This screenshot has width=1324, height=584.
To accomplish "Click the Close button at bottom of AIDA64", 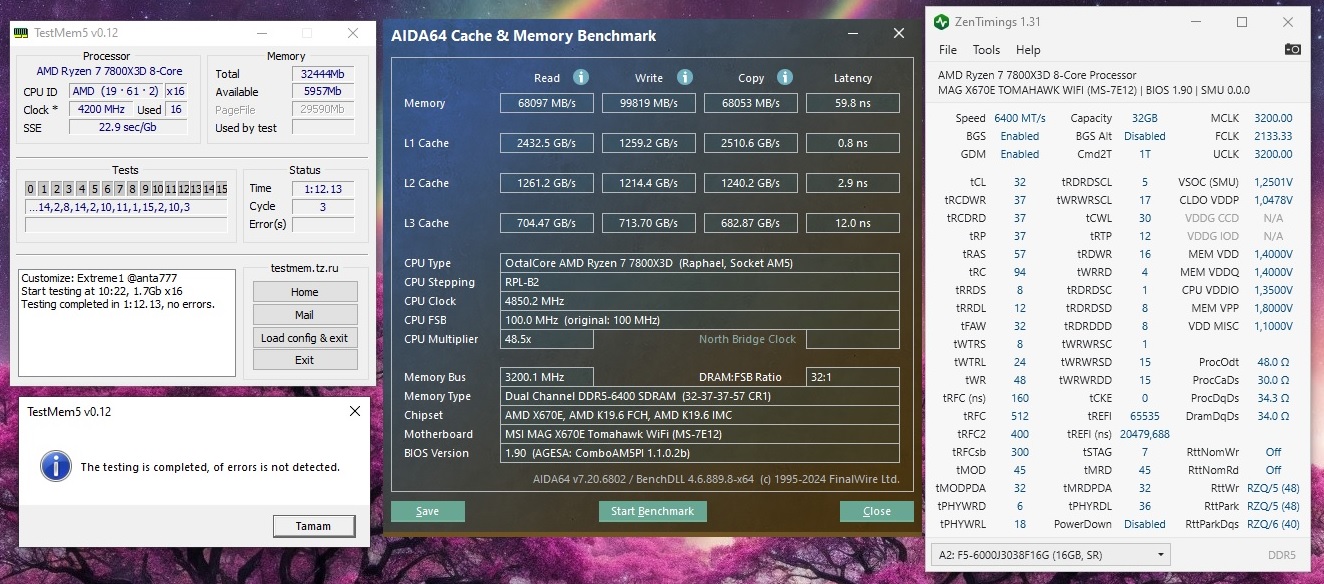I will 877,511.
